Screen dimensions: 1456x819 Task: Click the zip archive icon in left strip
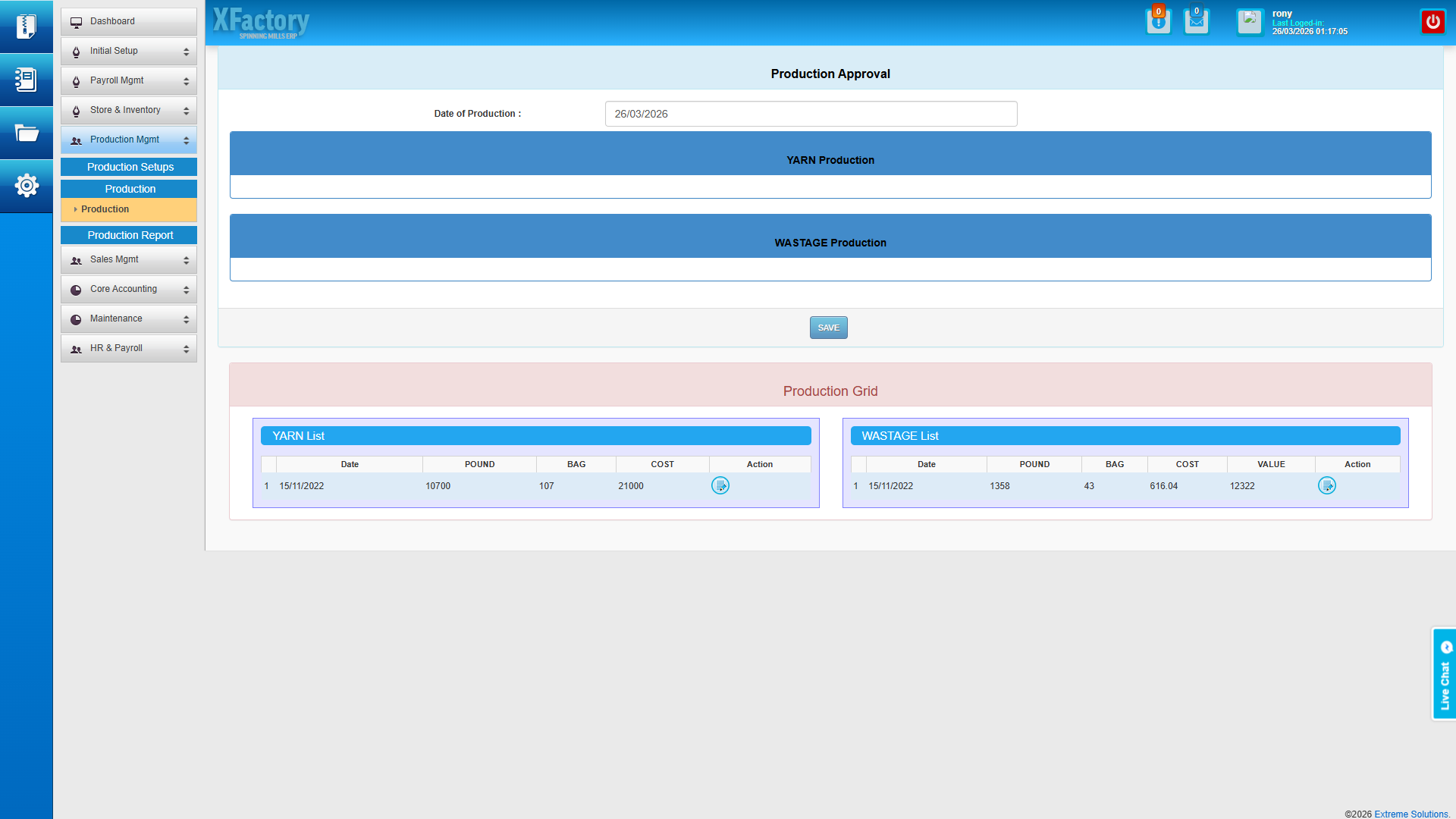26,27
